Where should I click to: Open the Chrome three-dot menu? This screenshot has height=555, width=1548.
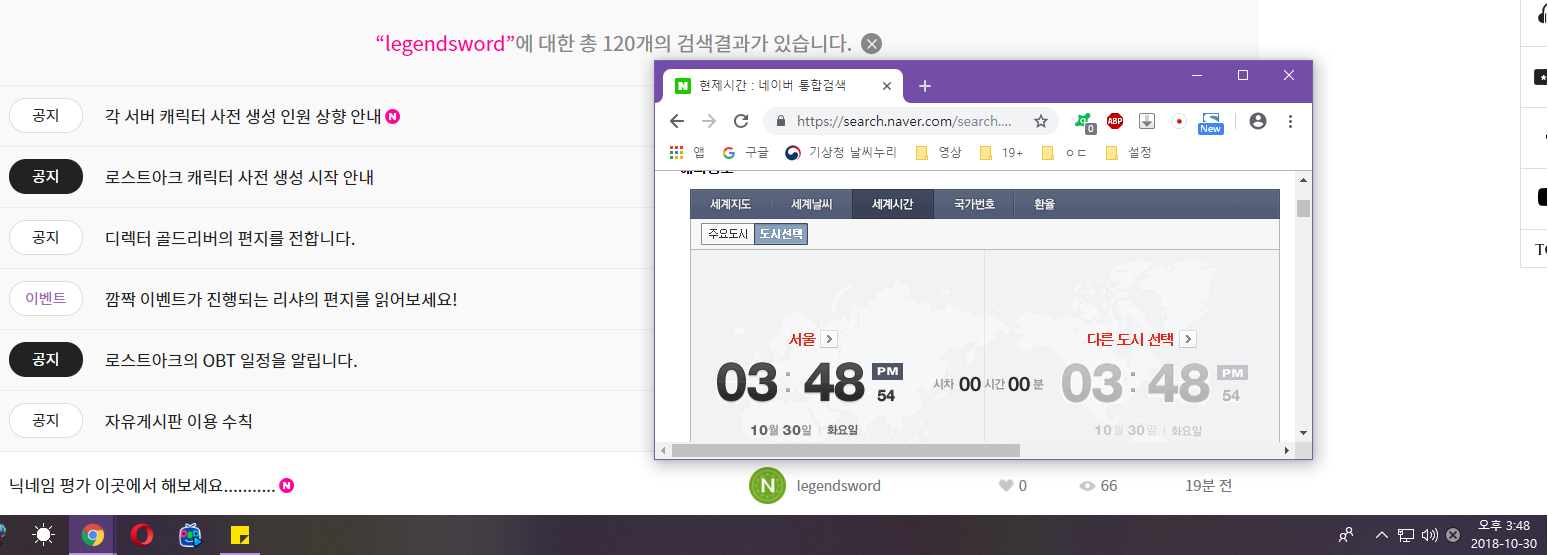coord(1290,121)
